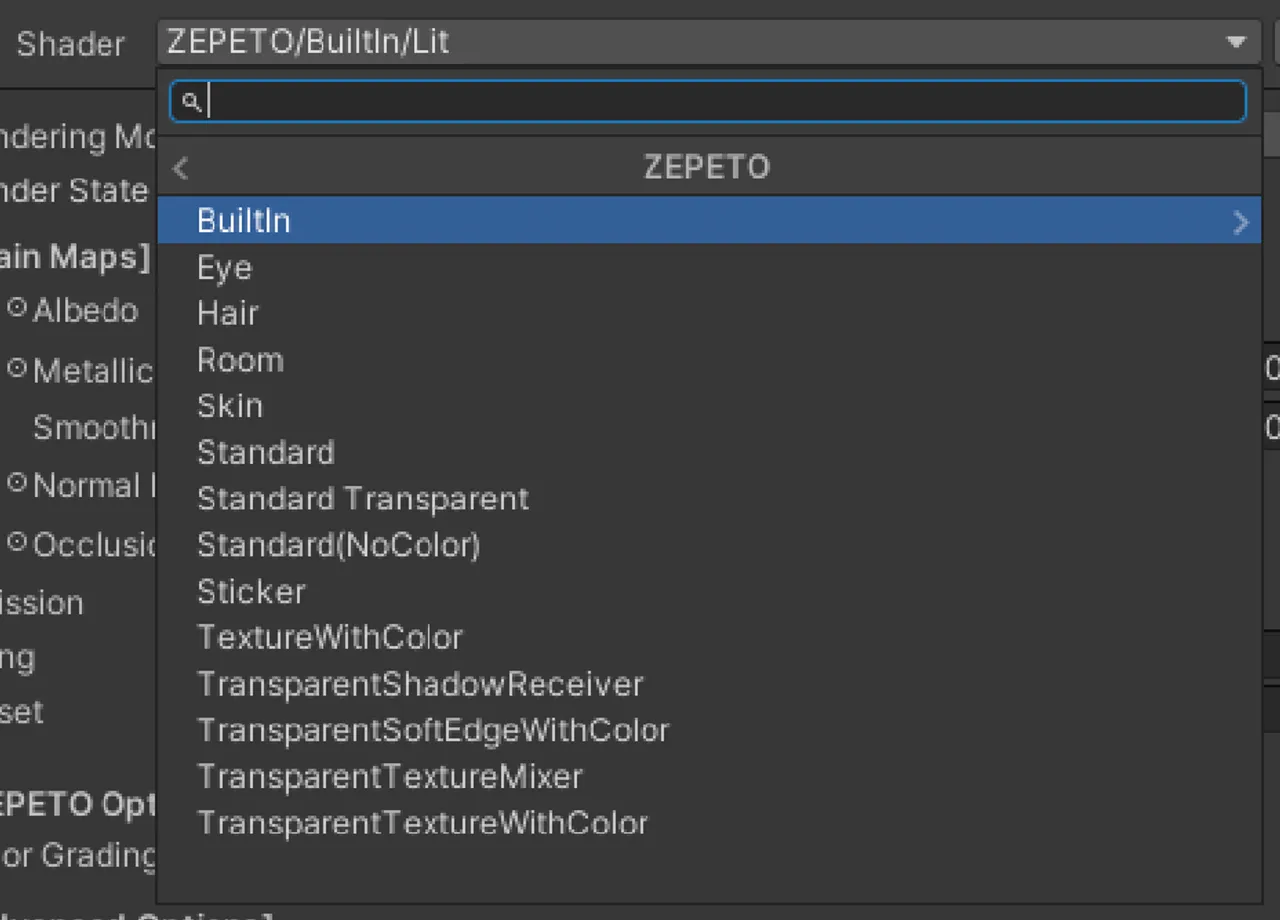
Task: Select the Skin shader
Action: pos(230,405)
